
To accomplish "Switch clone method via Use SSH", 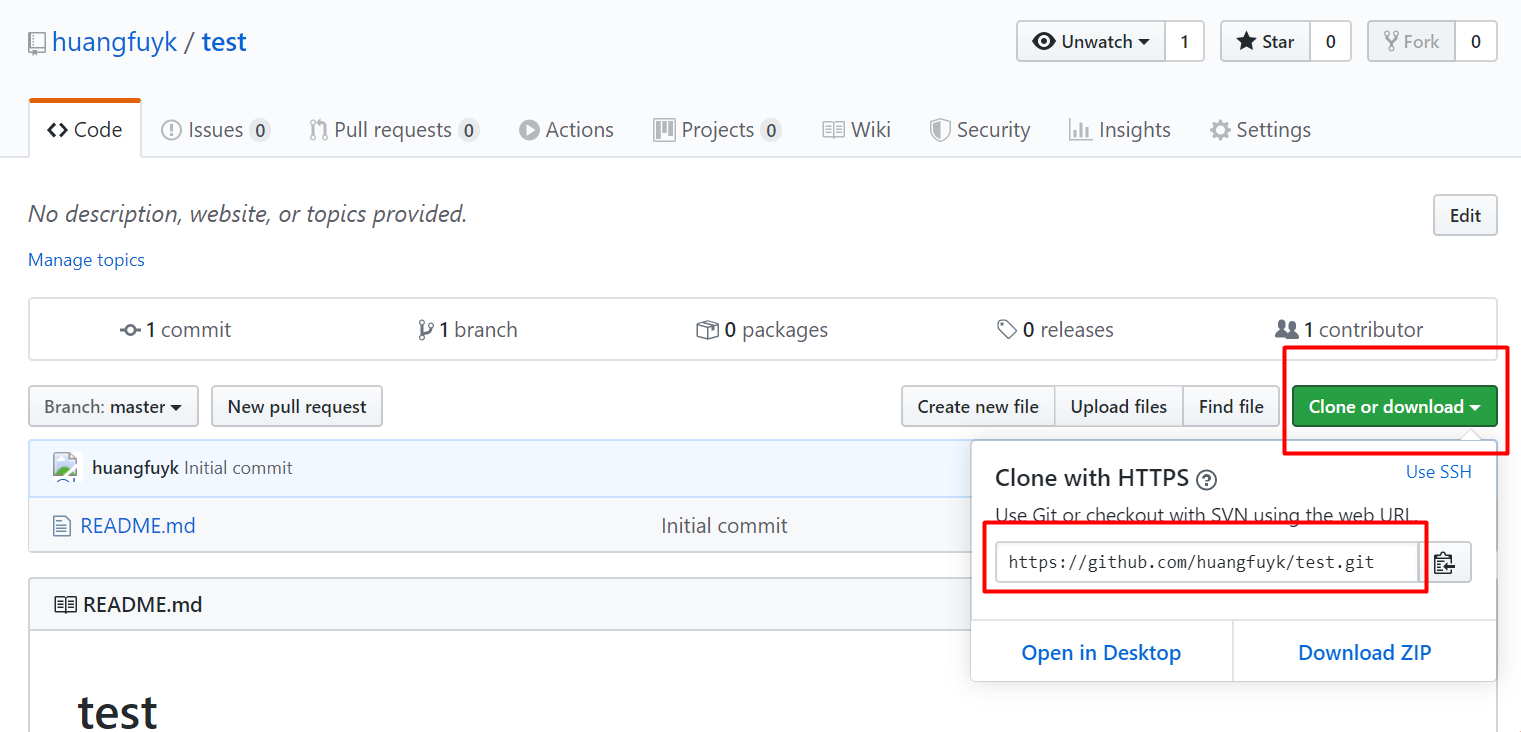I will 1438,472.
